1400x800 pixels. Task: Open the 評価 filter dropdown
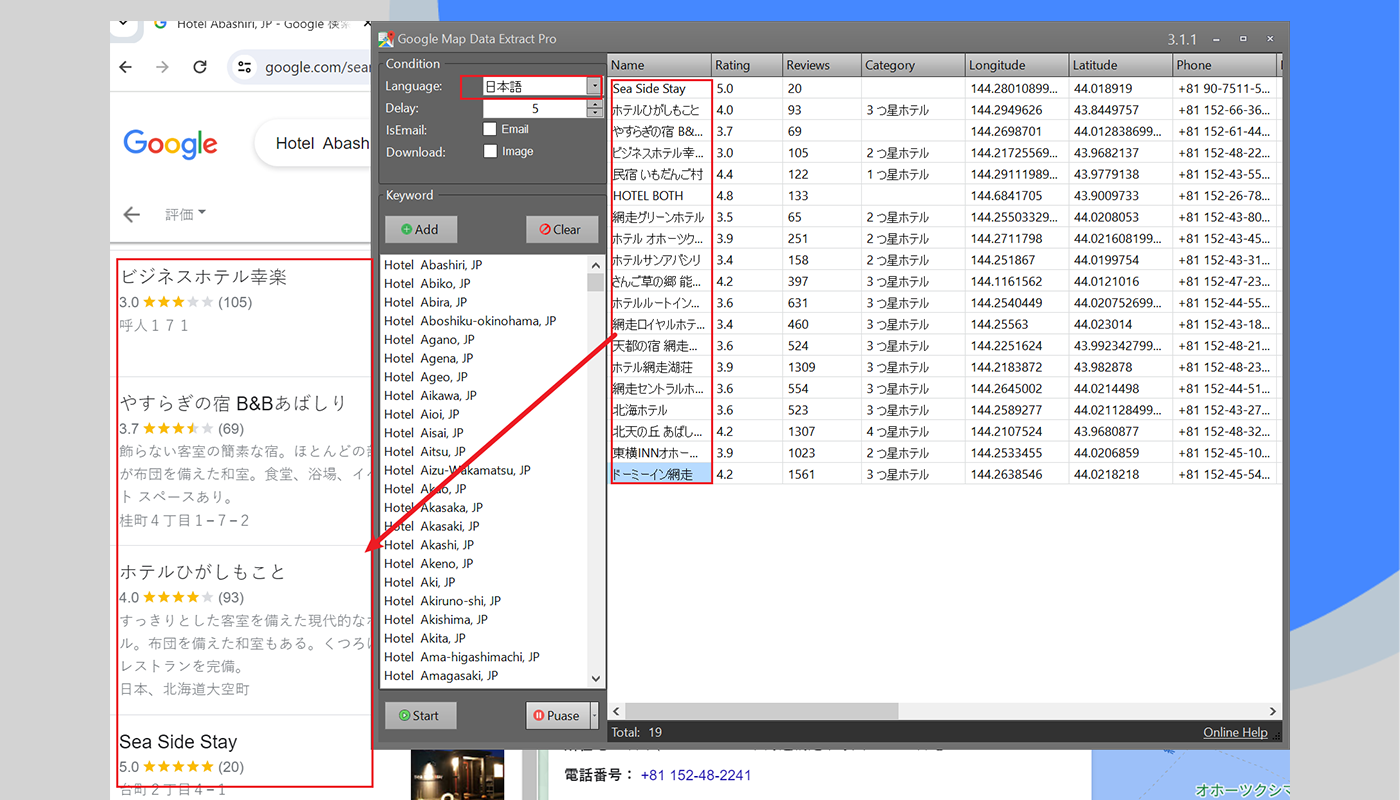click(186, 214)
